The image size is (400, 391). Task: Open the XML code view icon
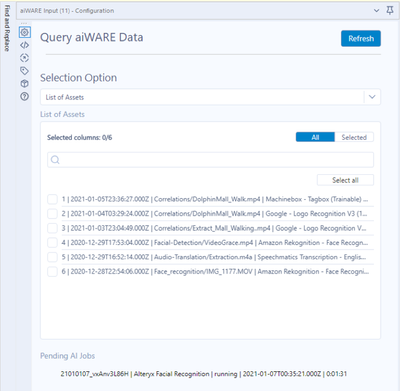tap(24, 45)
